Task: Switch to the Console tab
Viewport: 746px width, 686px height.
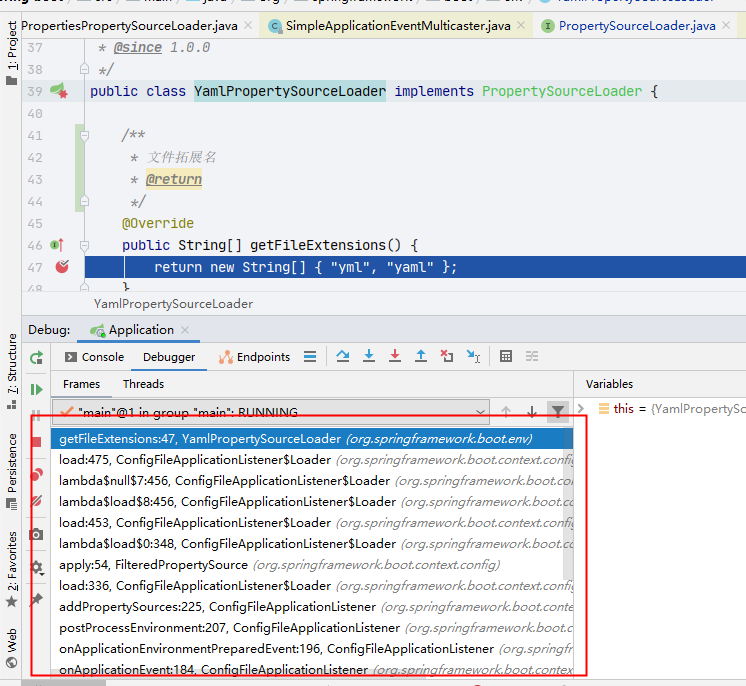Action: [94, 357]
